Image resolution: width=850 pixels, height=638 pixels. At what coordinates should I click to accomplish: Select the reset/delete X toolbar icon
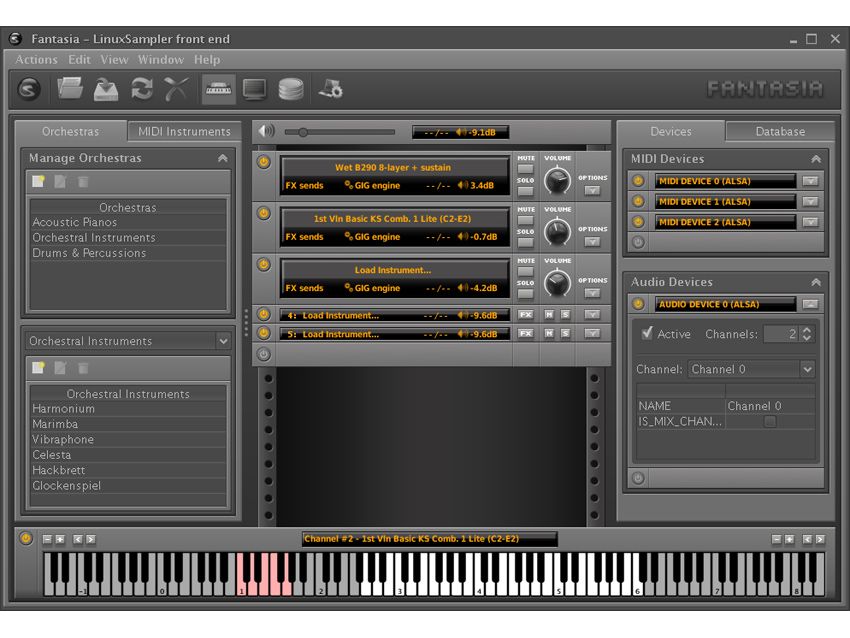(x=175, y=88)
